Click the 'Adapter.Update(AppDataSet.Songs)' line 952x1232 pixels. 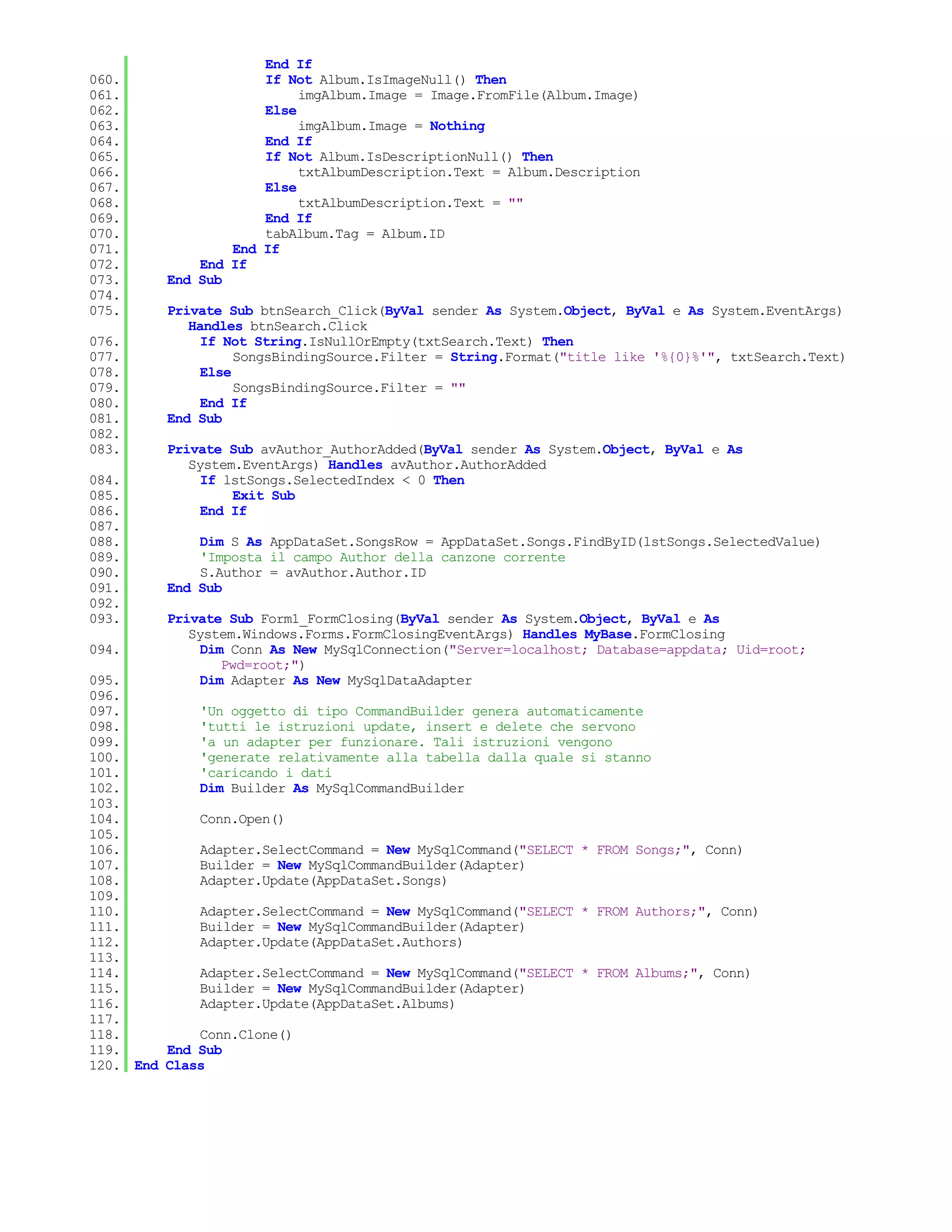pos(323,881)
